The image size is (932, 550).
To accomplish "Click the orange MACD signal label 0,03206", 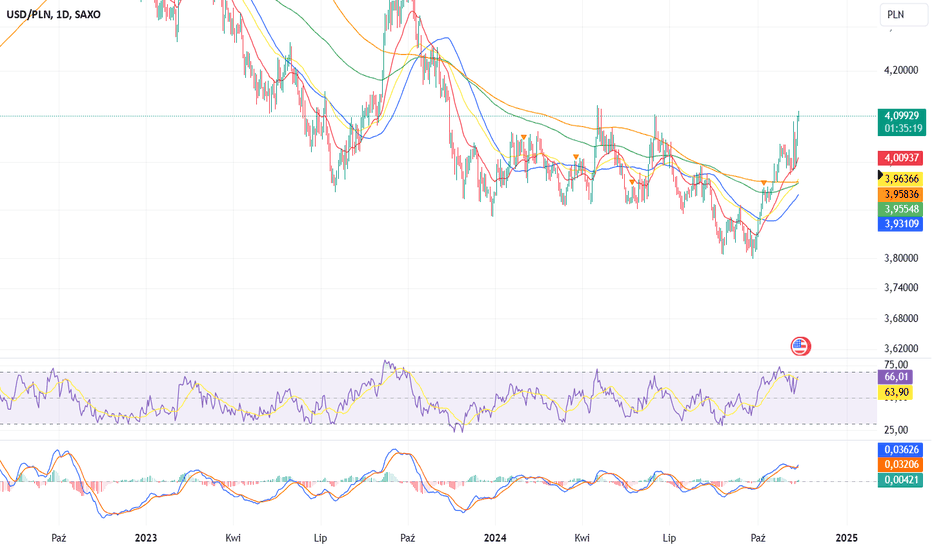I will click(x=900, y=464).
